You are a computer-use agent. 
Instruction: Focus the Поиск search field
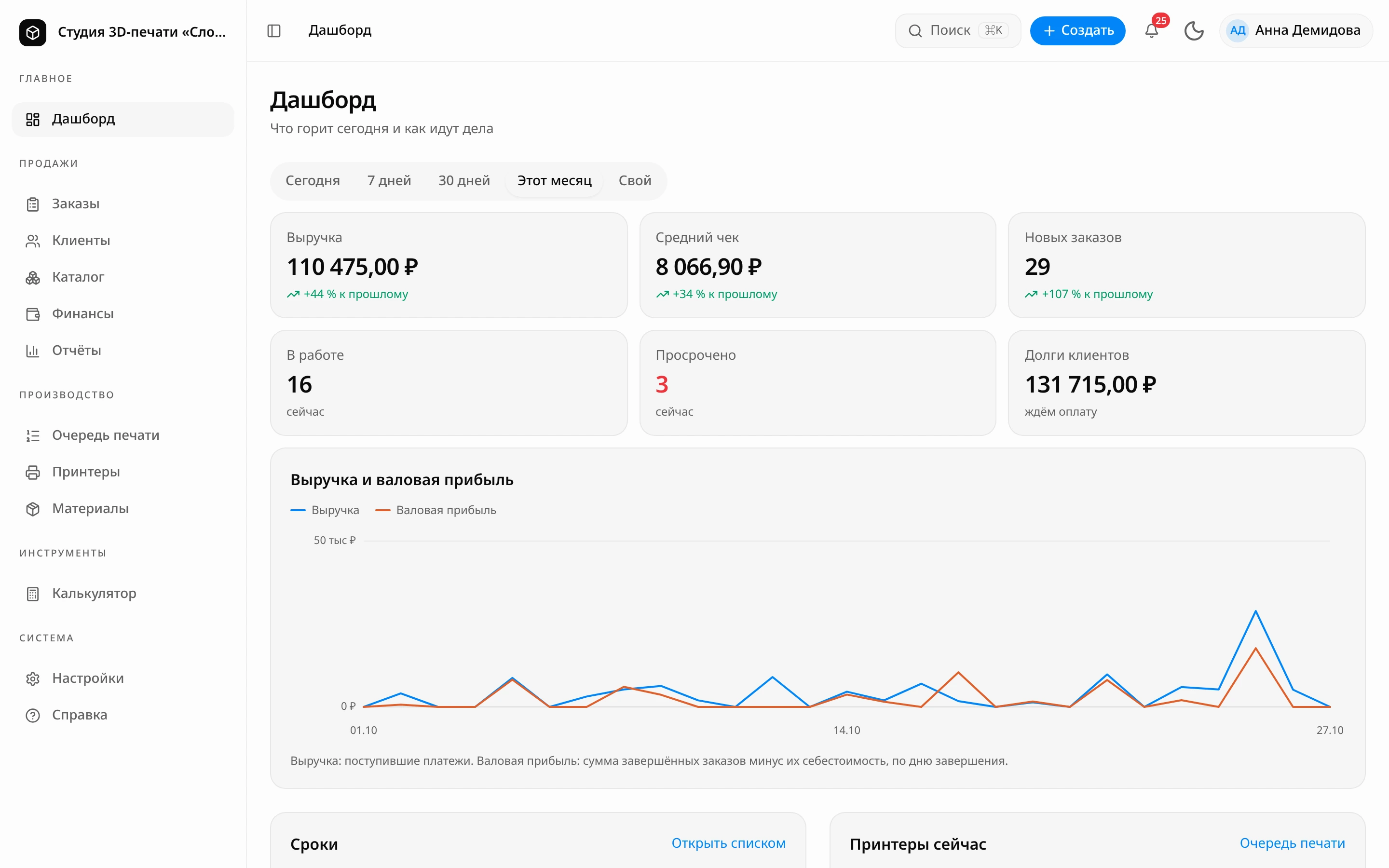[957, 30]
